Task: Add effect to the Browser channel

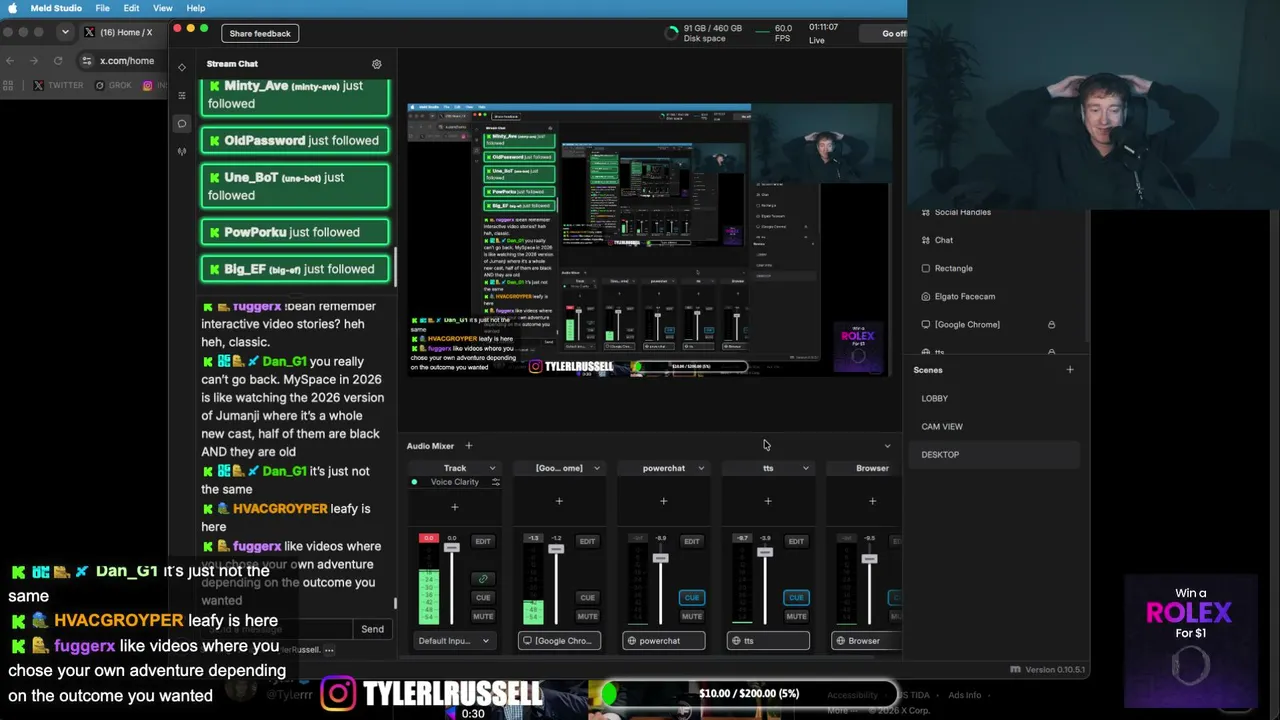Action: [x=872, y=501]
